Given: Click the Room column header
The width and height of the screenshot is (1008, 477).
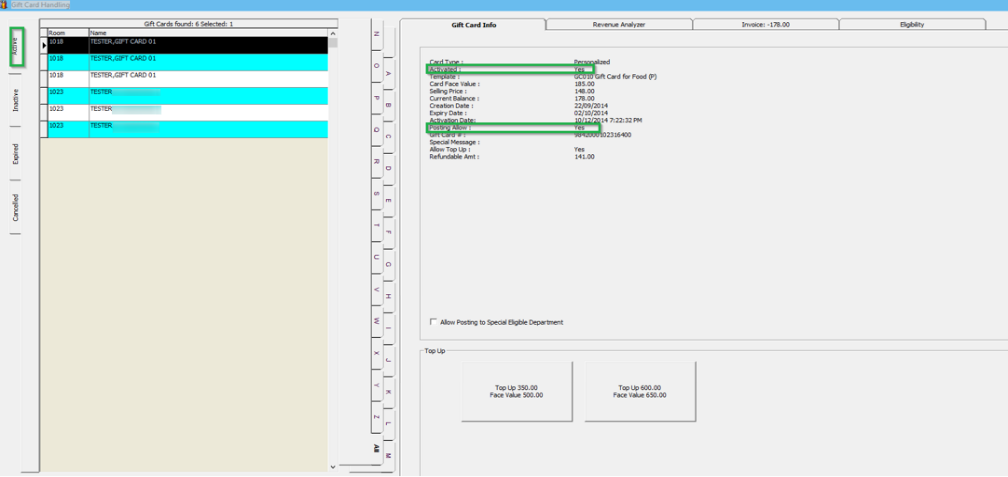Looking at the screenshot, I should pos(68,32).
